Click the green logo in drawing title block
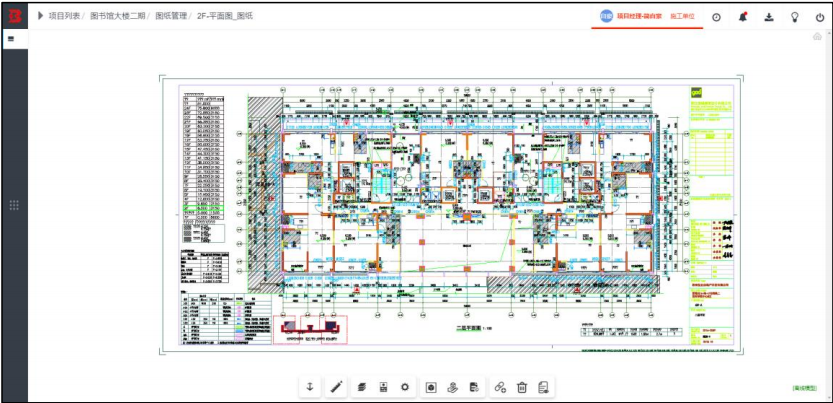The width and height of the screenshot is (833, 403). pos(696,92)
